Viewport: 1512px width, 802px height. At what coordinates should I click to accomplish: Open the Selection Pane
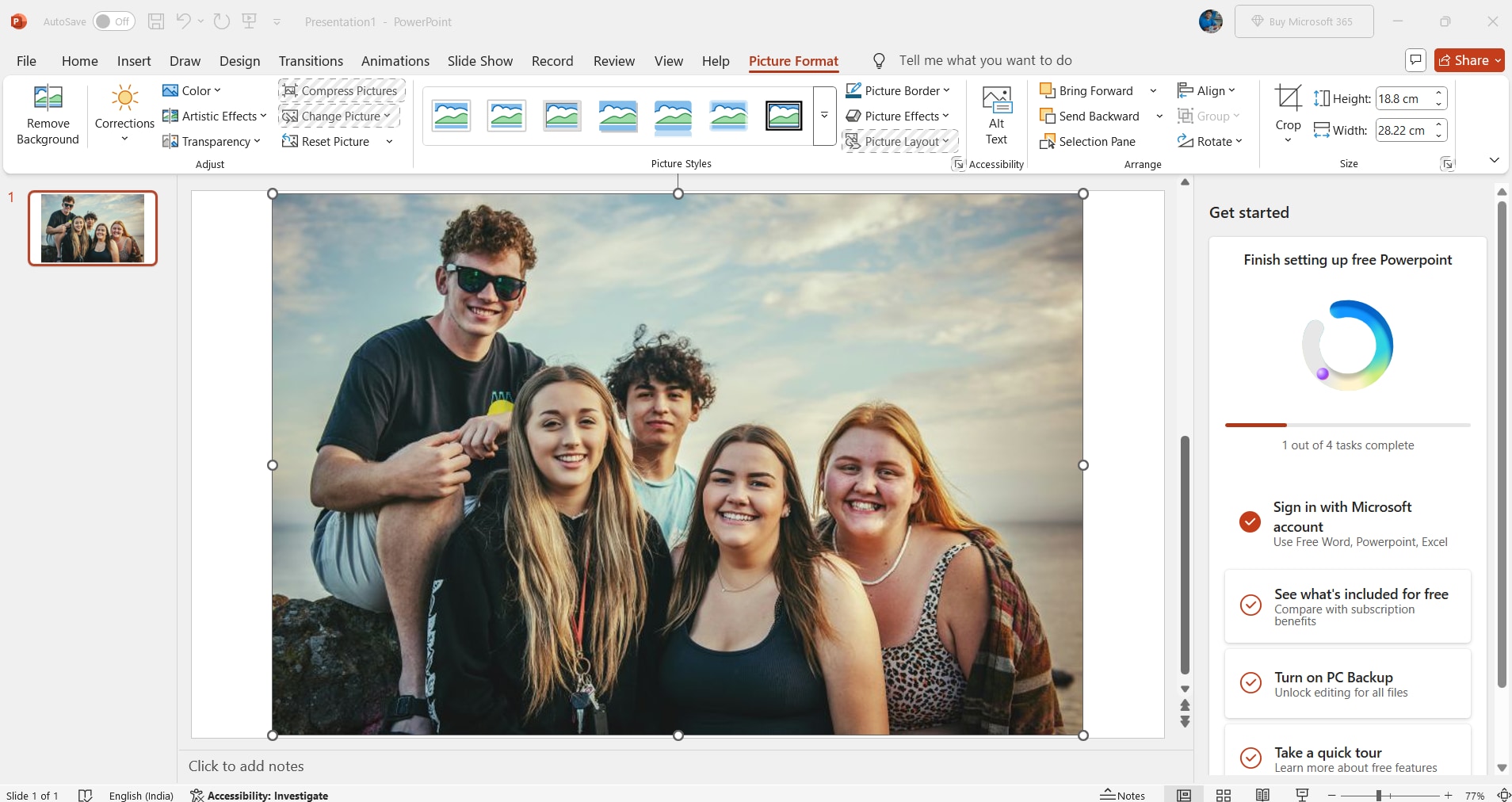click(x=1087, y=141)
